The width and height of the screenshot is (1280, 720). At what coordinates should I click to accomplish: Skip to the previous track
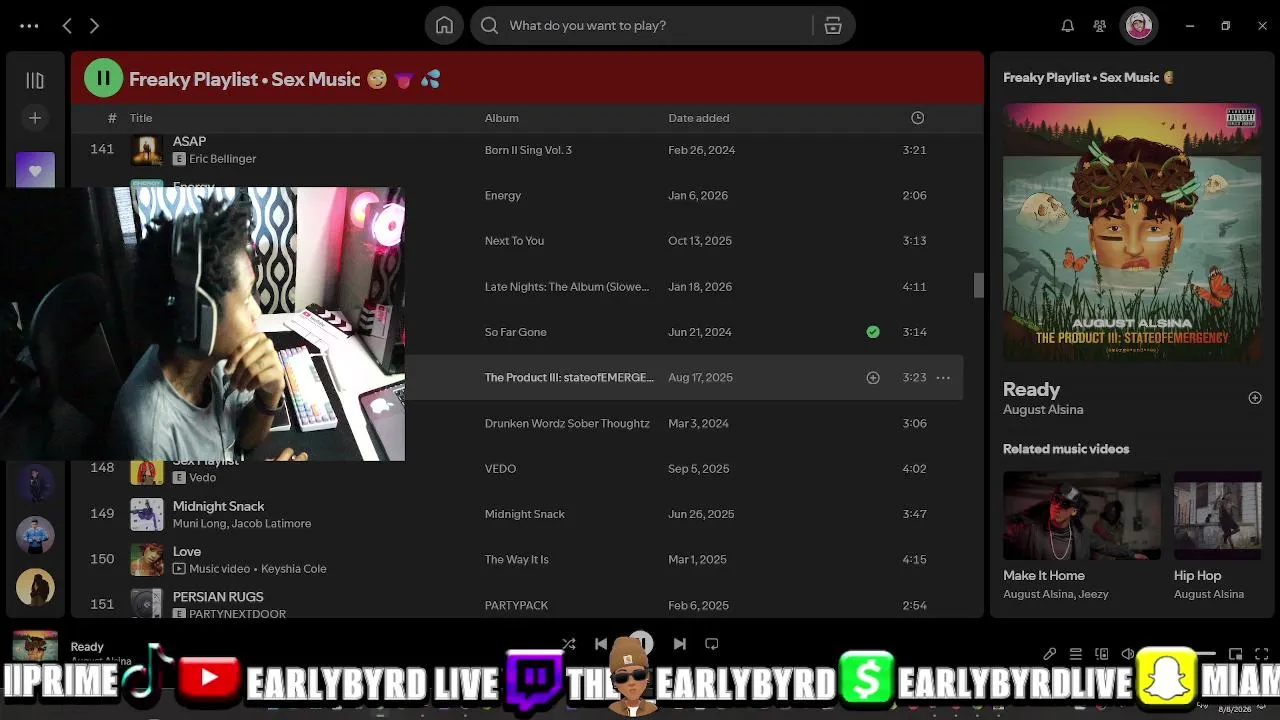pyautogui.click(x=601, y=645)
